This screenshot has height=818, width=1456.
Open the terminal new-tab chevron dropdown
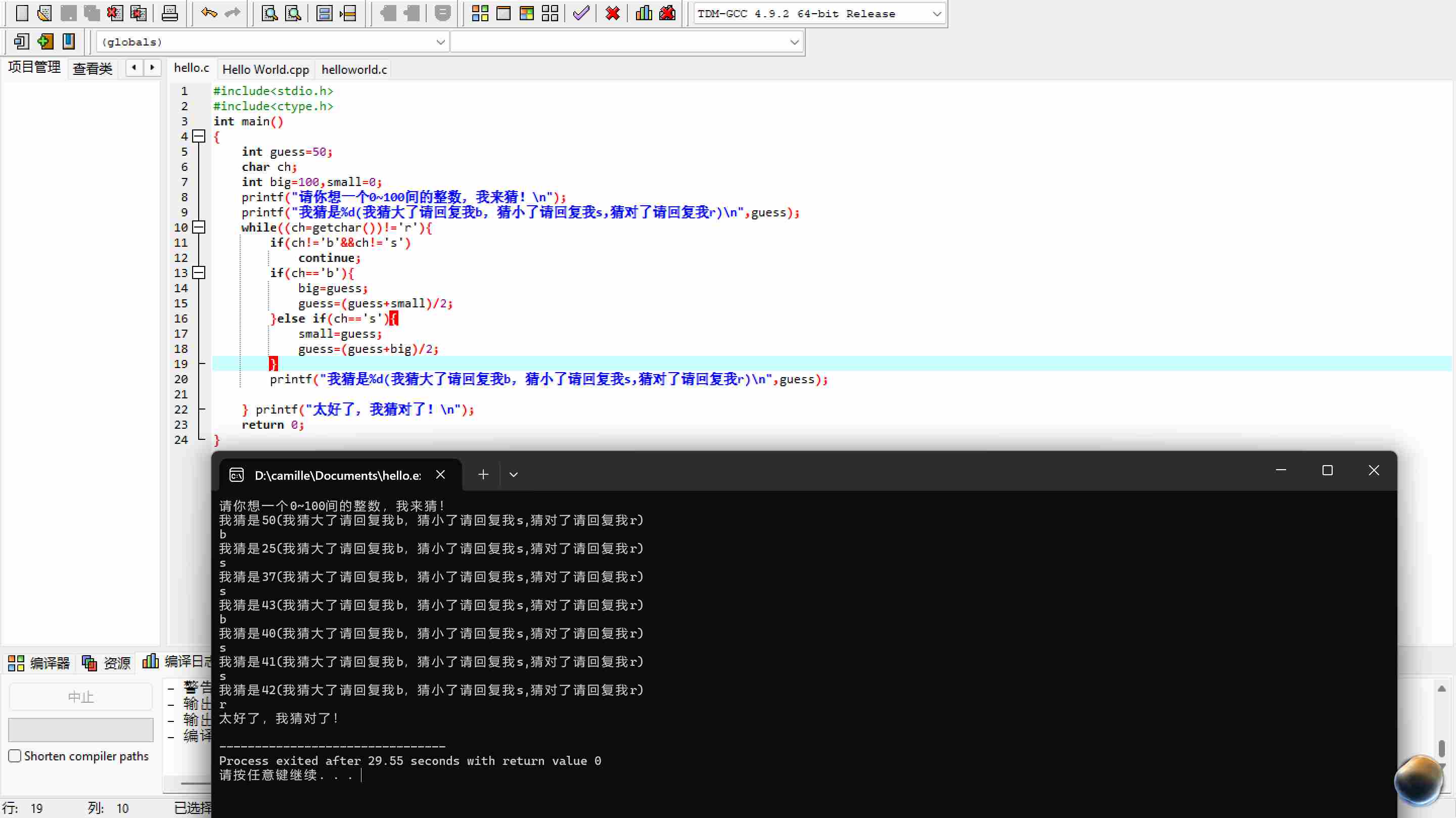pyautogui.click(x=513, y=475)
